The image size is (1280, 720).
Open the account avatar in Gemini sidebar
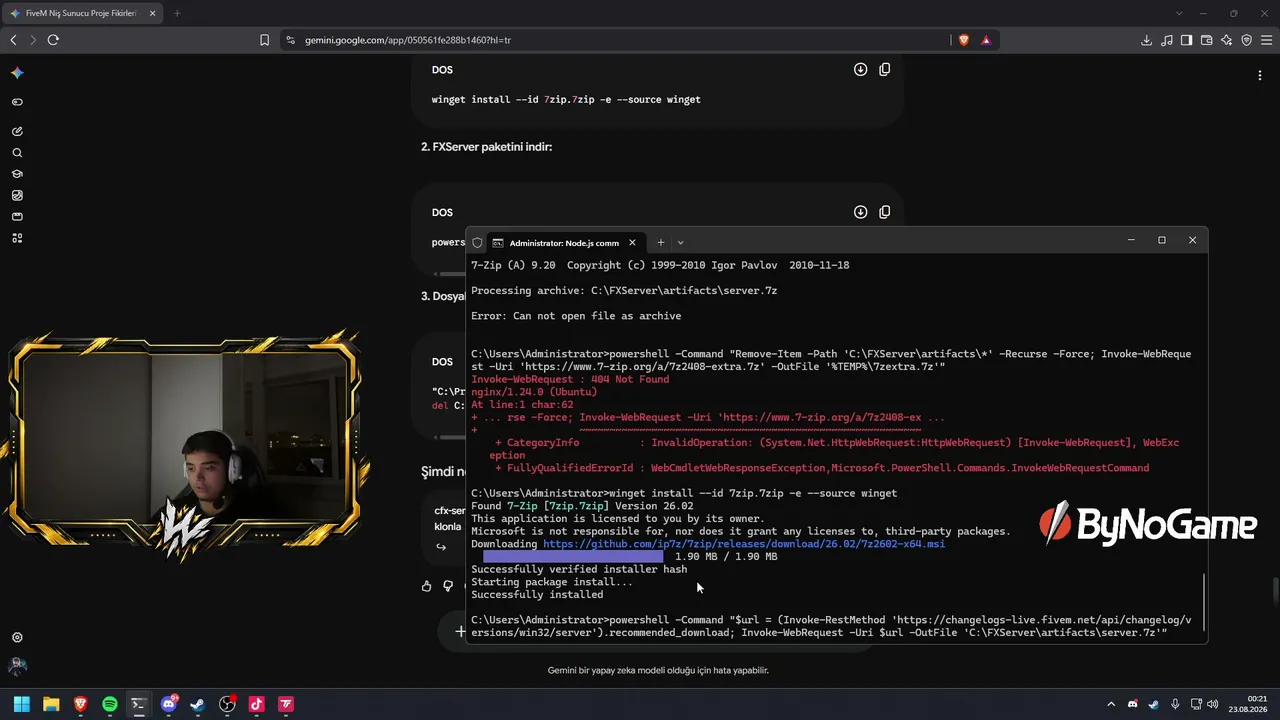tap(17, 666)
